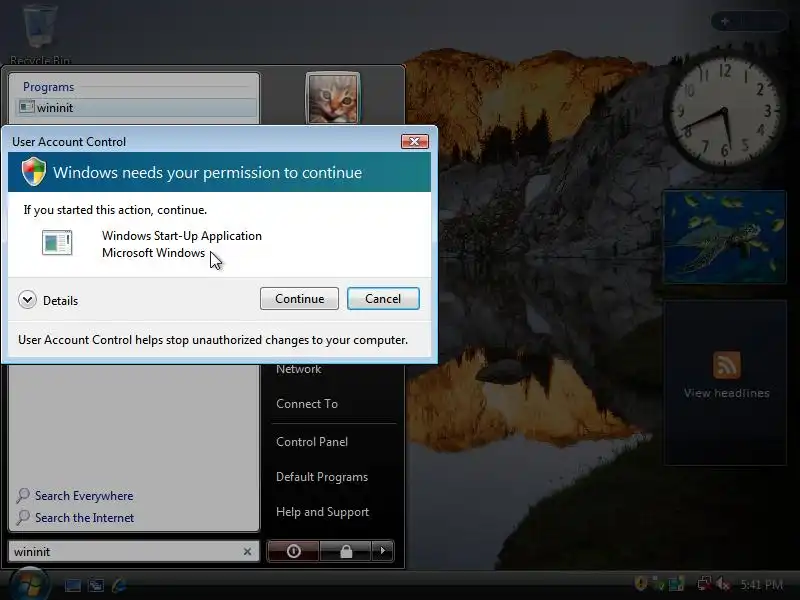Open Network from the Start menu
The width and height of the screenshot is (800, 600).
tap(298, 369)
